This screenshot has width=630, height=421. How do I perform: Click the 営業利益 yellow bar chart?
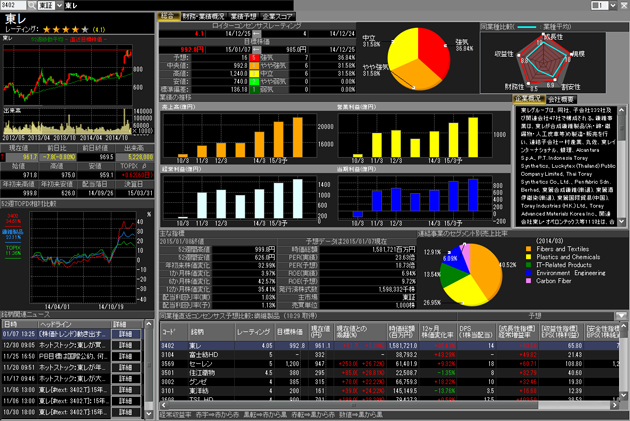415,136
